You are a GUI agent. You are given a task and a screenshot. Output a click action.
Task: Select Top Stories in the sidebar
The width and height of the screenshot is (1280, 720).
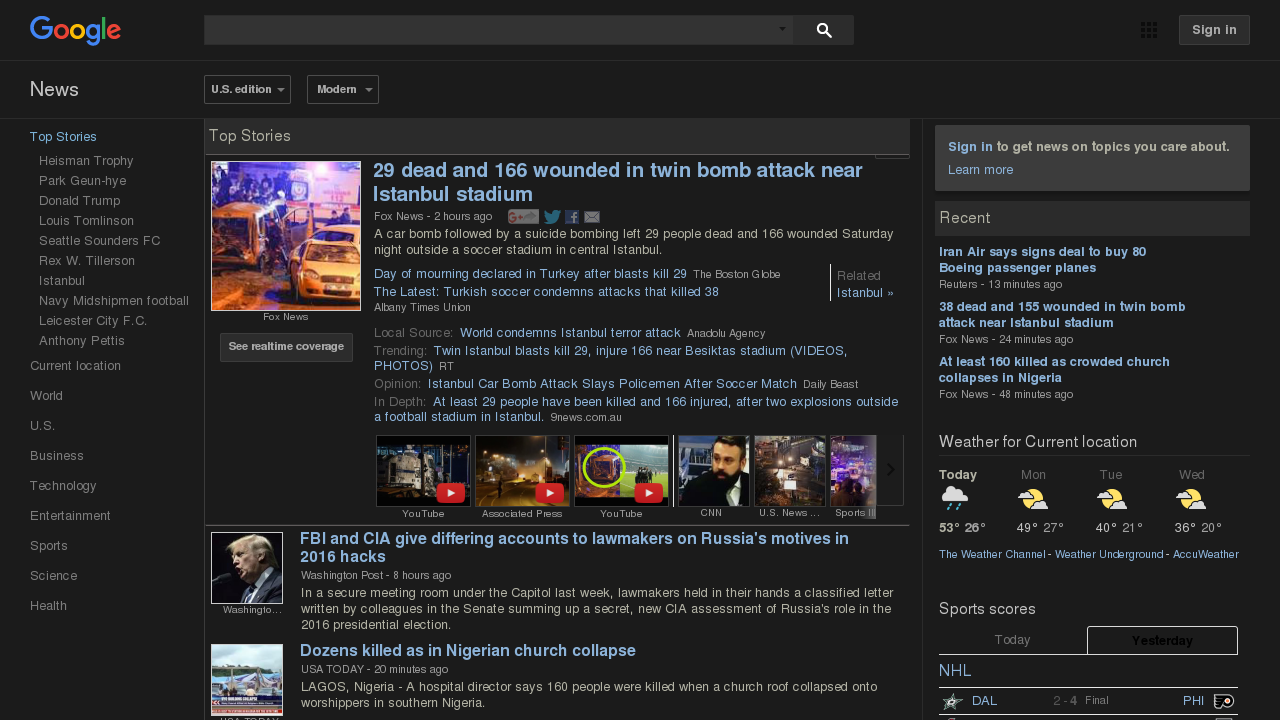[63, 137]
